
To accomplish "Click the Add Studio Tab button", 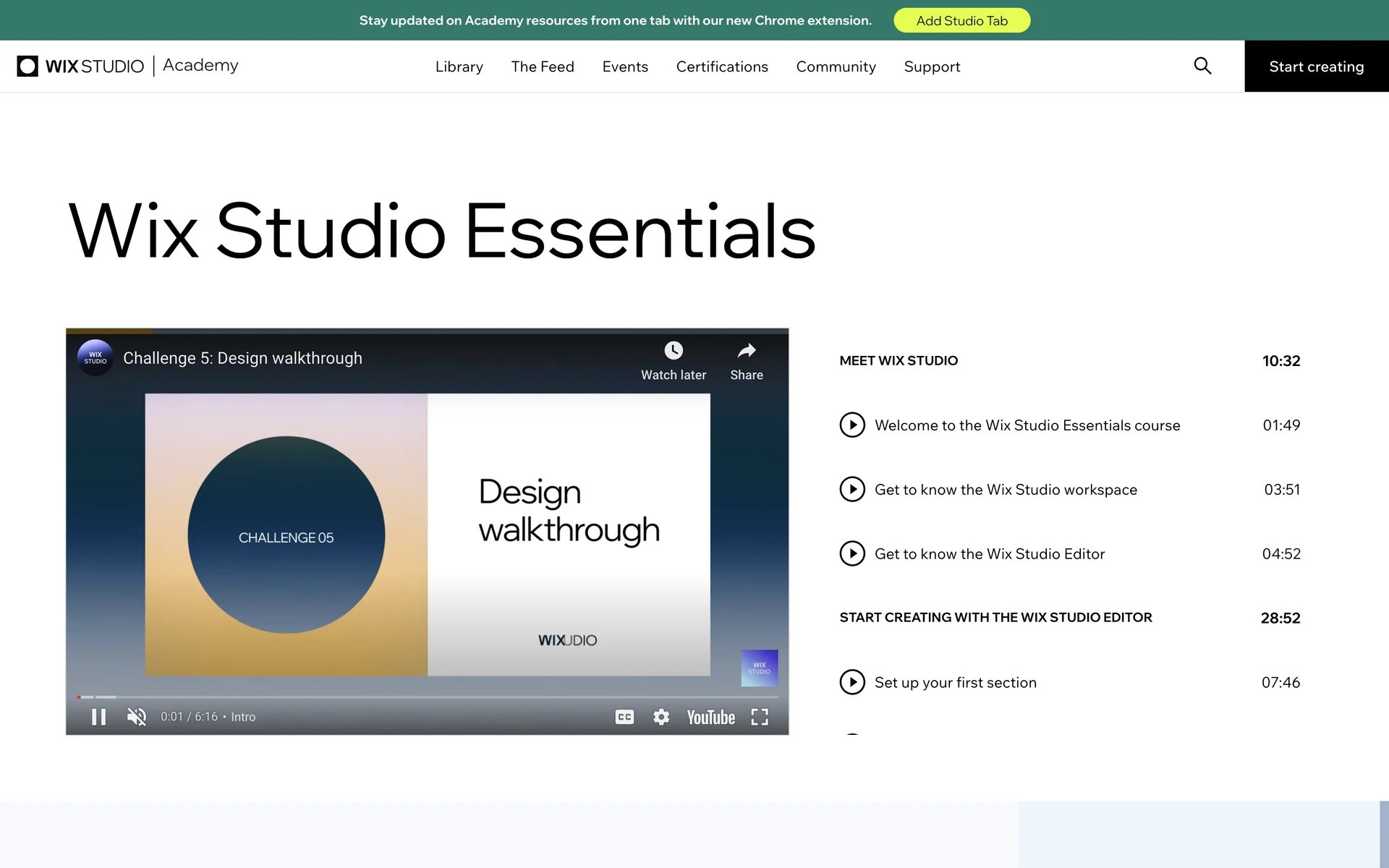I will [961, 20].
